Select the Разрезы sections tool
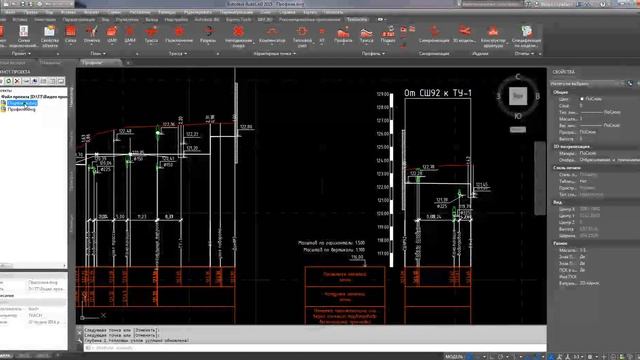This screenshot has height=360, width=640. tap(208, 34)
